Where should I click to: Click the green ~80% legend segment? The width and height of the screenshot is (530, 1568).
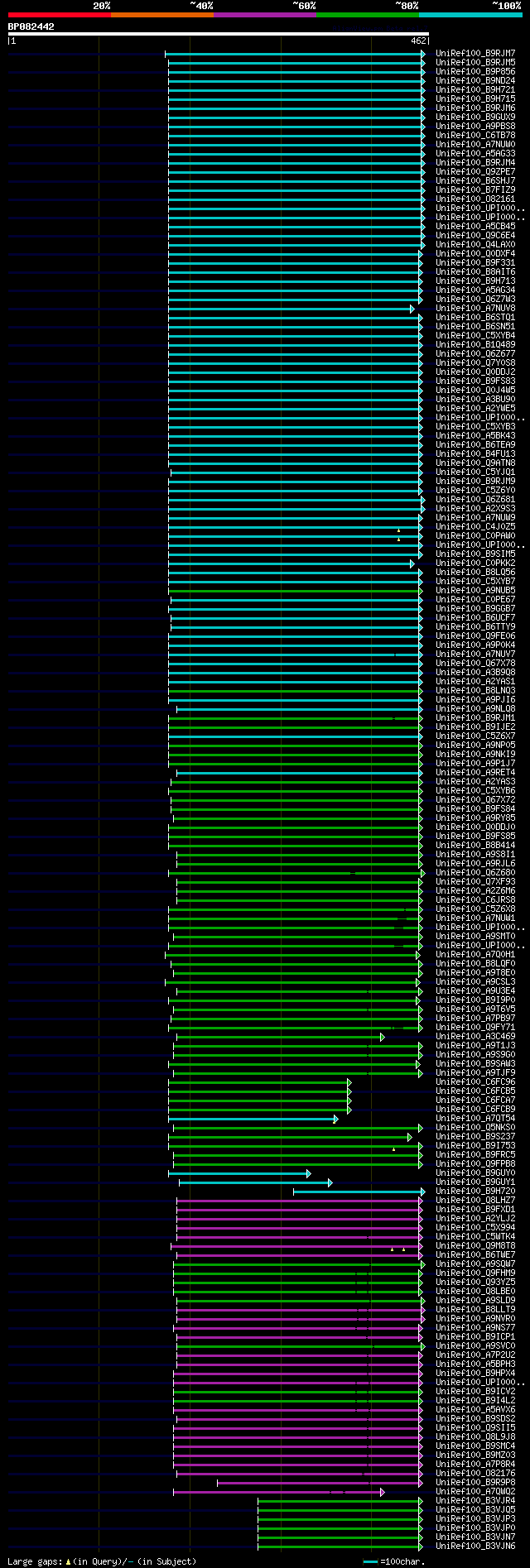point(368,15)
